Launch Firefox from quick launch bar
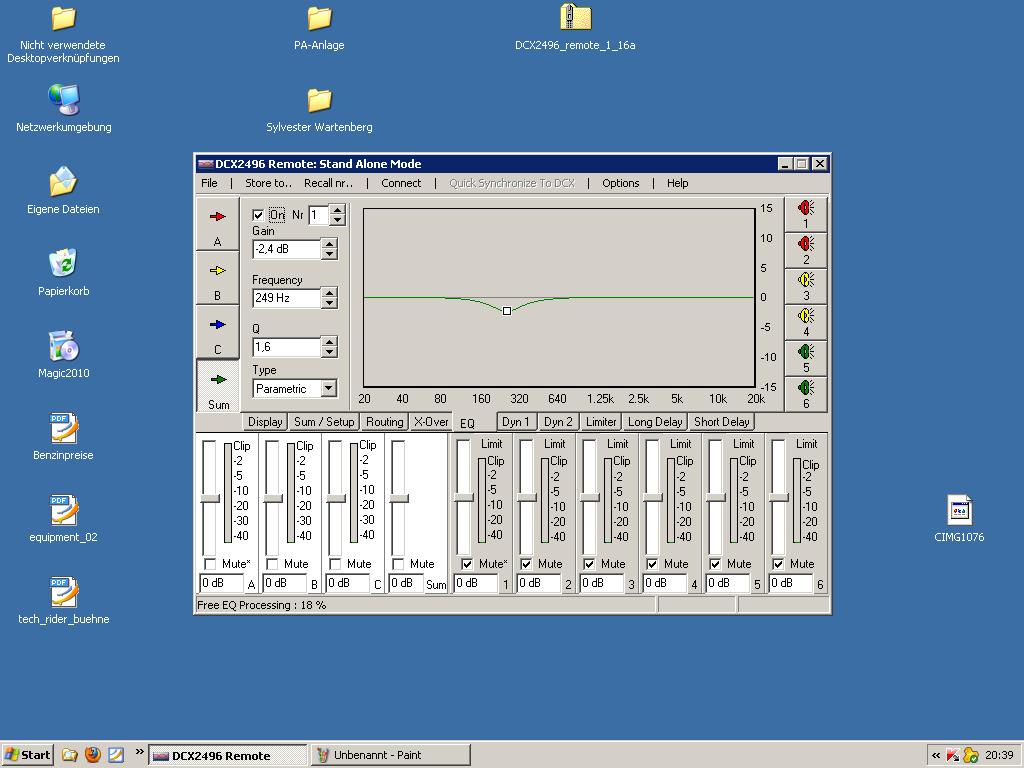This screenshot has width=1024, height=768. (93, 755)
